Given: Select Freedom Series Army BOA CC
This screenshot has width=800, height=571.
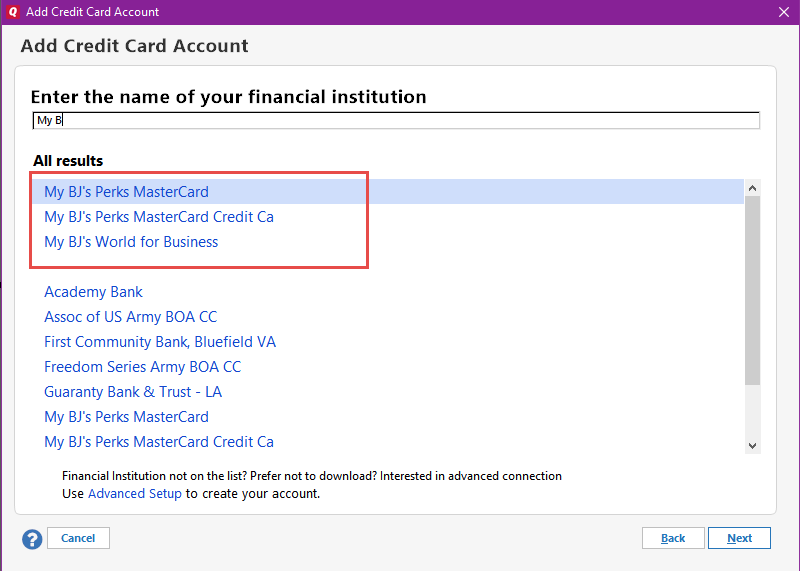Looking at the screenshot, I should 142,367.
